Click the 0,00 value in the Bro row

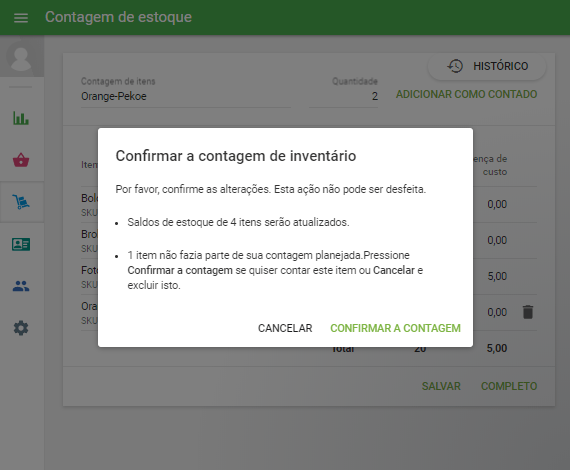(497, 240)
